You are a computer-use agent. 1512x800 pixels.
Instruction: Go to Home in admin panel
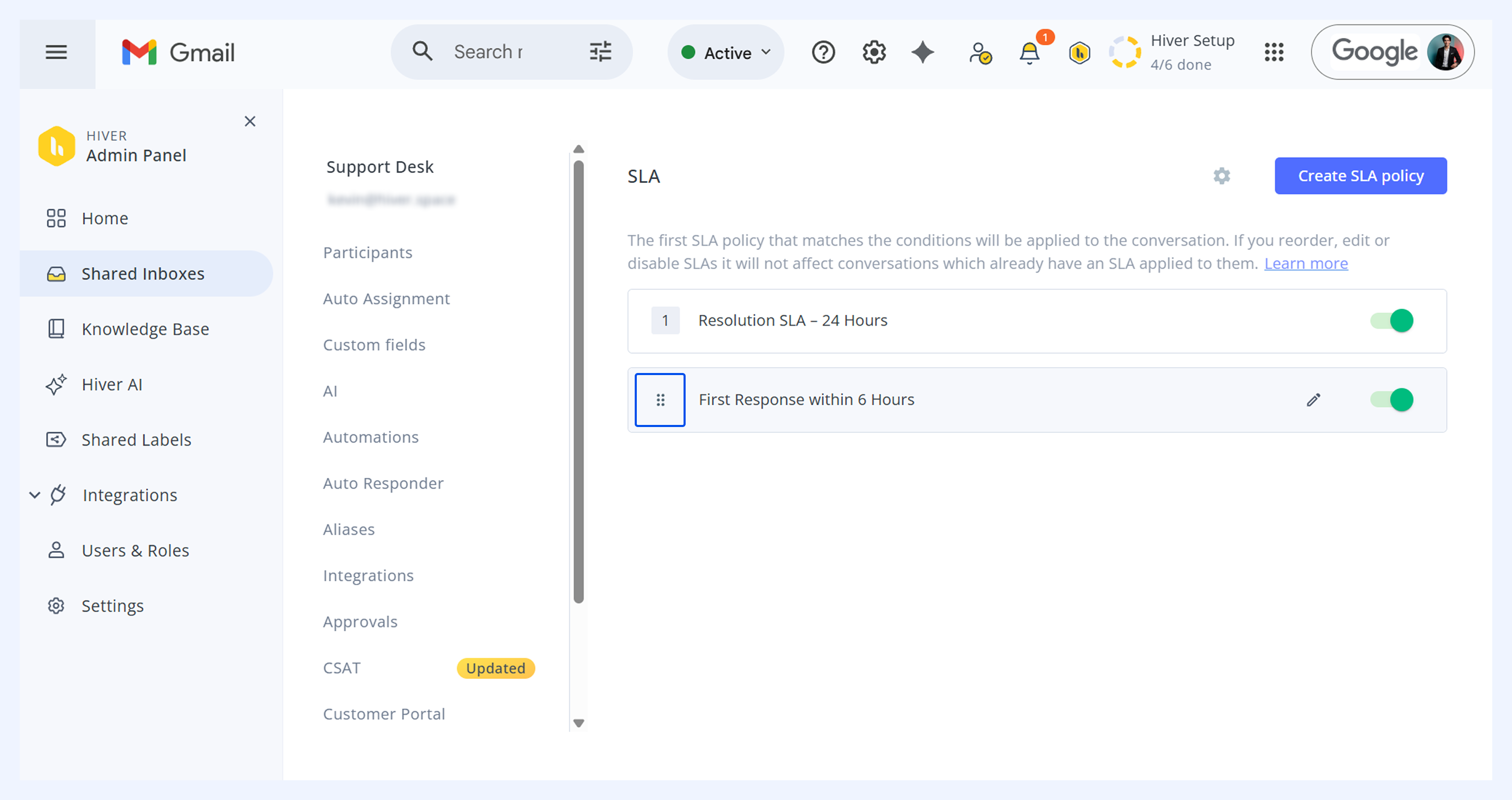pyautogui.click(x=104, y=218)
